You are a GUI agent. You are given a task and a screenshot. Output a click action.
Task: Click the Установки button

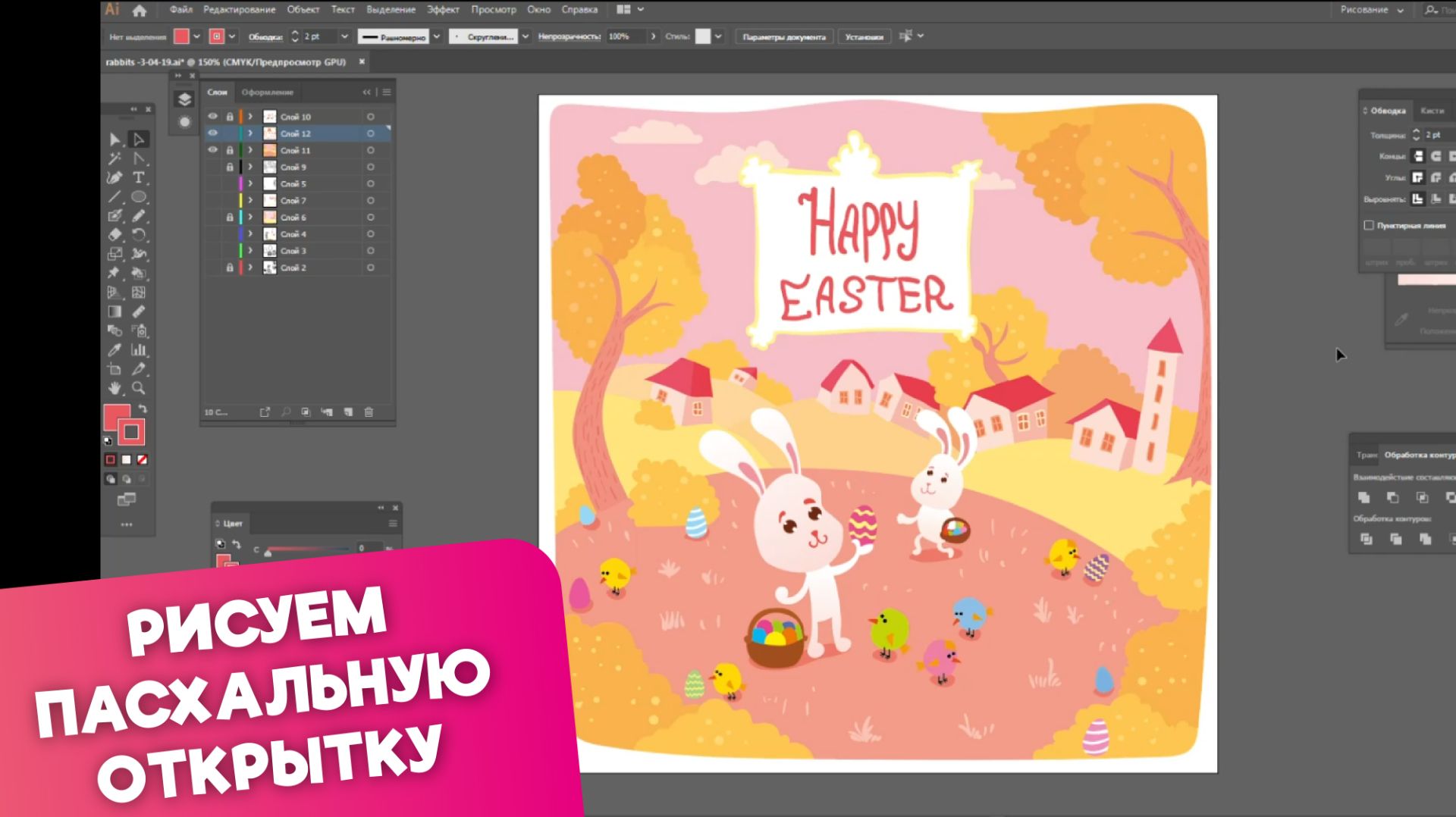click(x=863, y=36)
